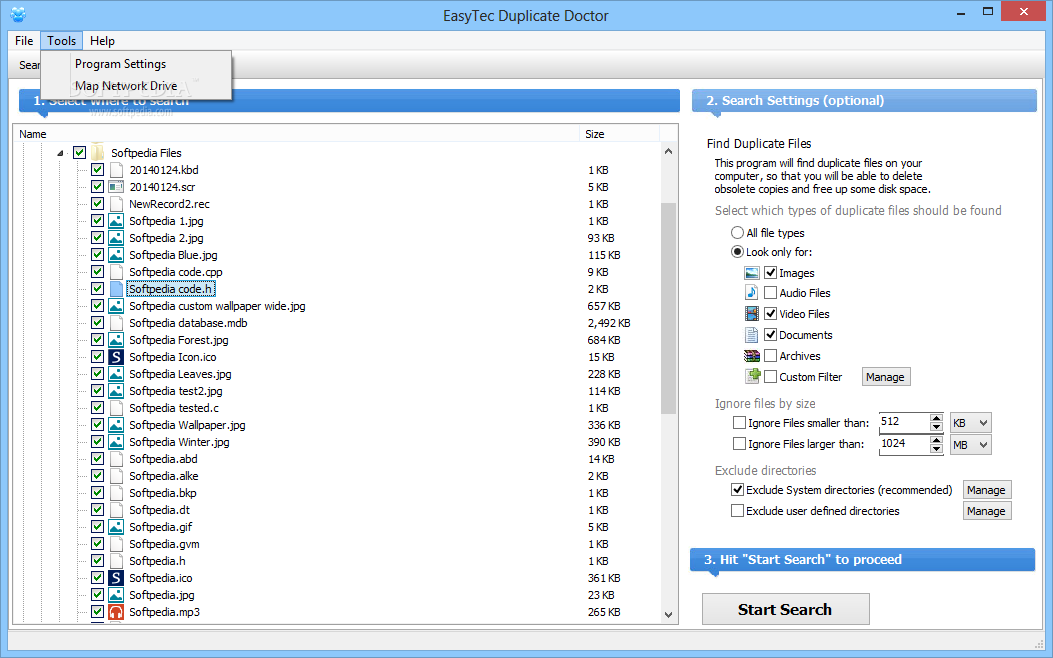Click the Name column header
This screenshot has height=658, width=1053.
pos(295,134)
